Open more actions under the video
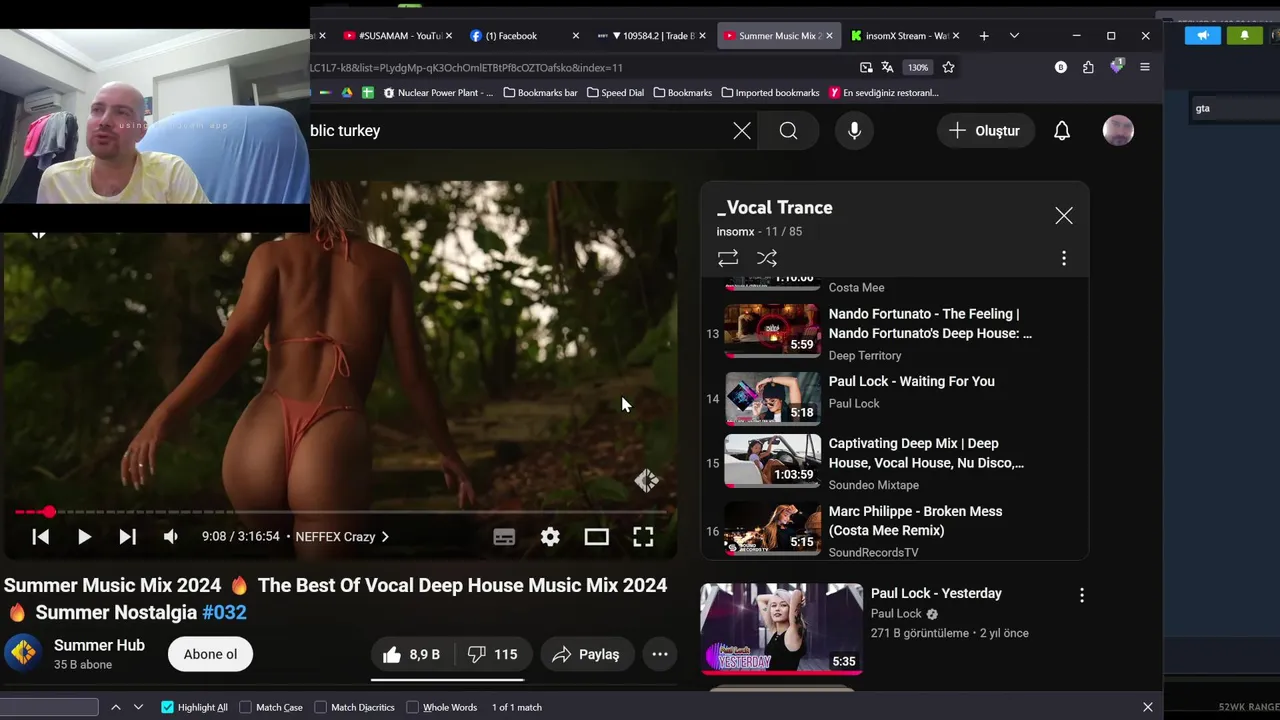 tap(660, 654)
